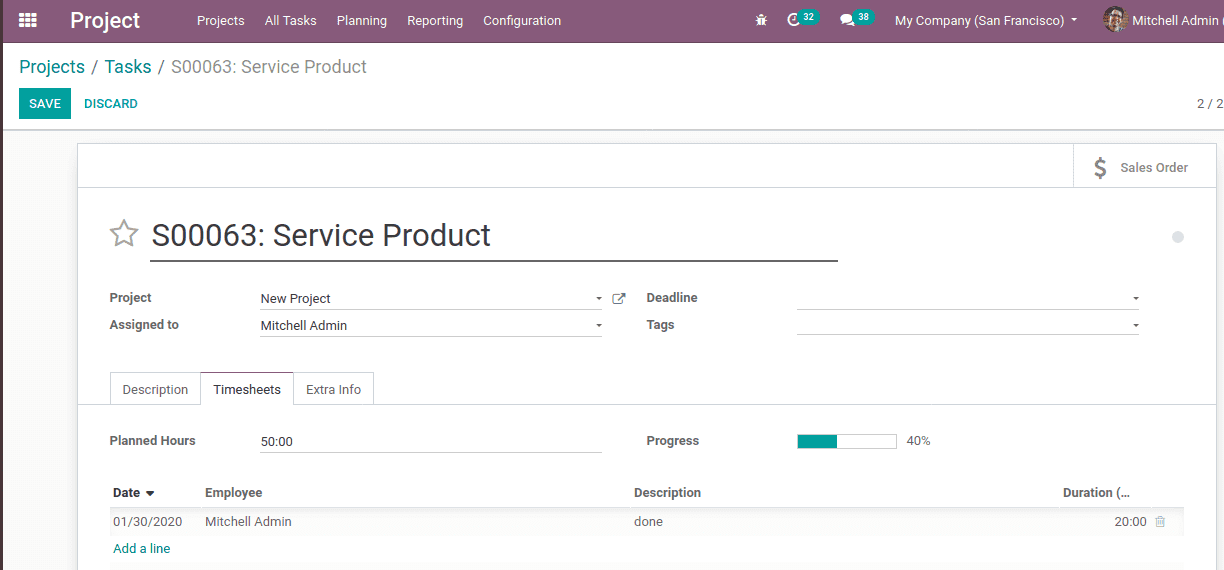Expand the Tags field dropdown
This screenshot has height=570, width=1224.
[x=1136, y=326]
